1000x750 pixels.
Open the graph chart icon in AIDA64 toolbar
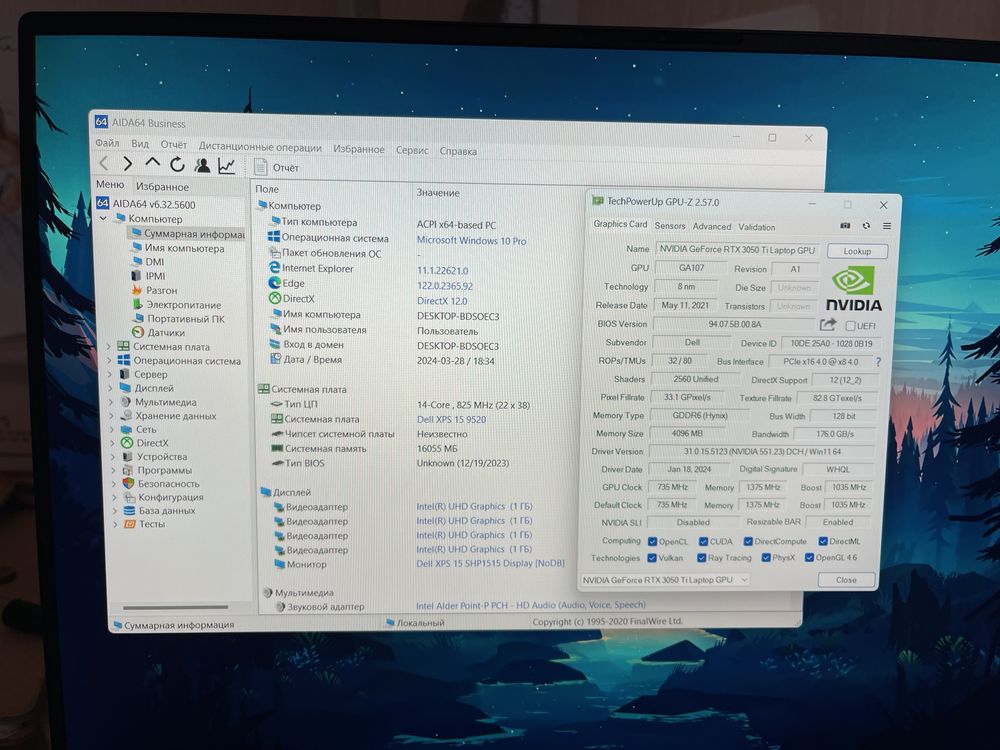[227, 166]
